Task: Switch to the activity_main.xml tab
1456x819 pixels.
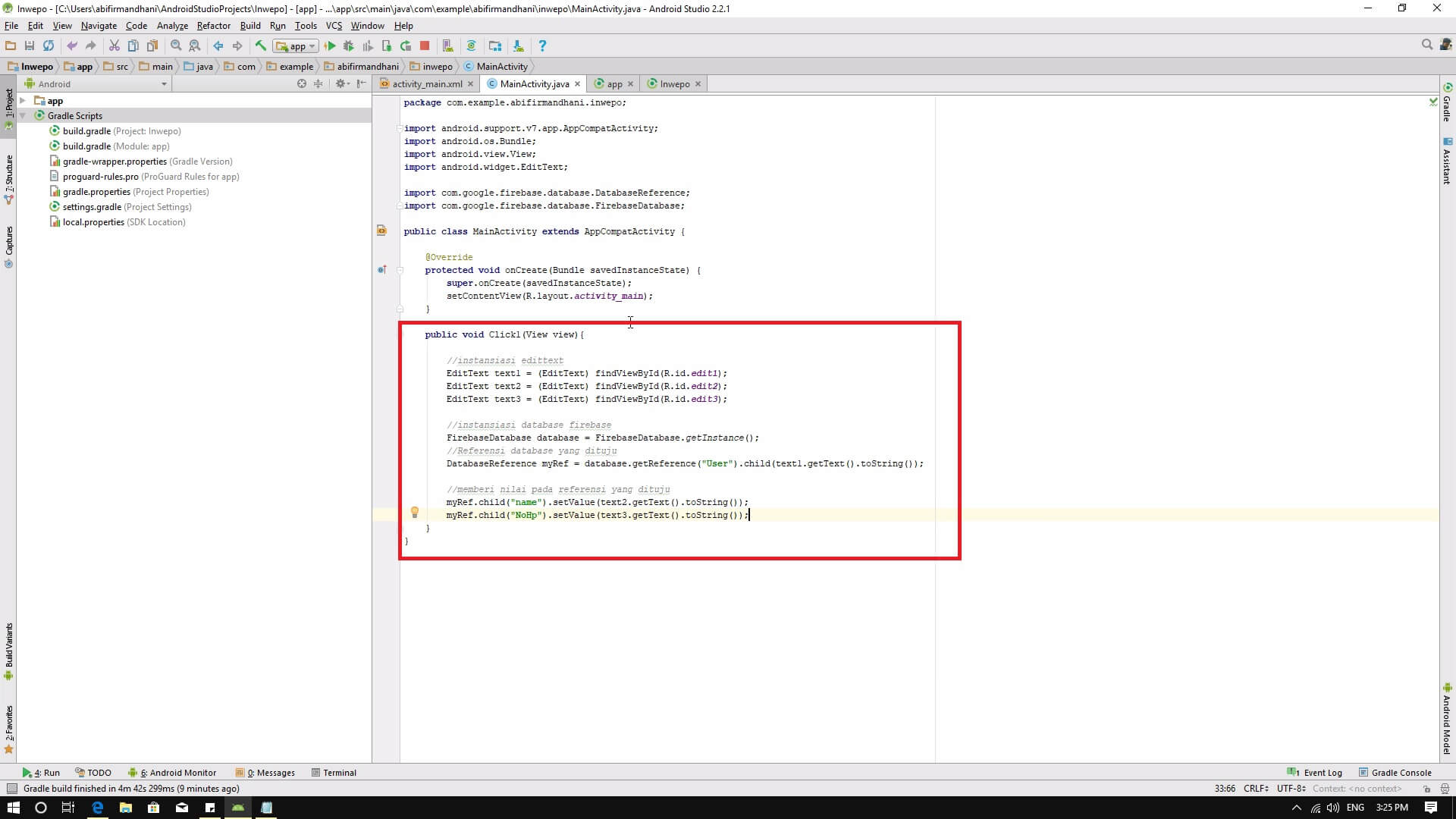Action: (x=426, y=84)
